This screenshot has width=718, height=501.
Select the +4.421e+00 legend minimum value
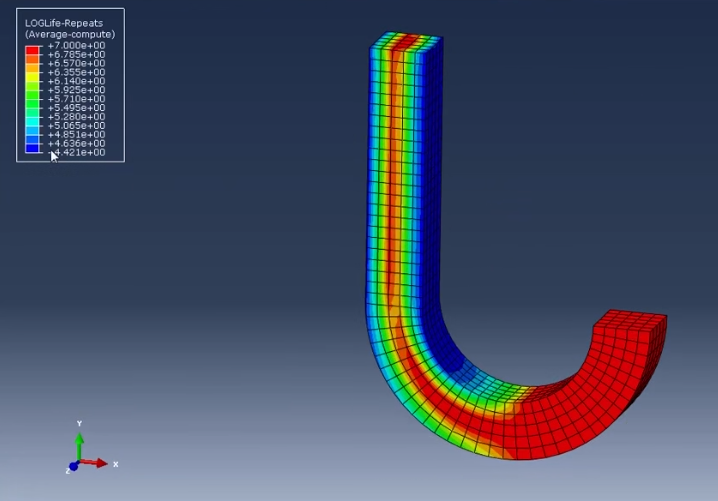(76, 152)
